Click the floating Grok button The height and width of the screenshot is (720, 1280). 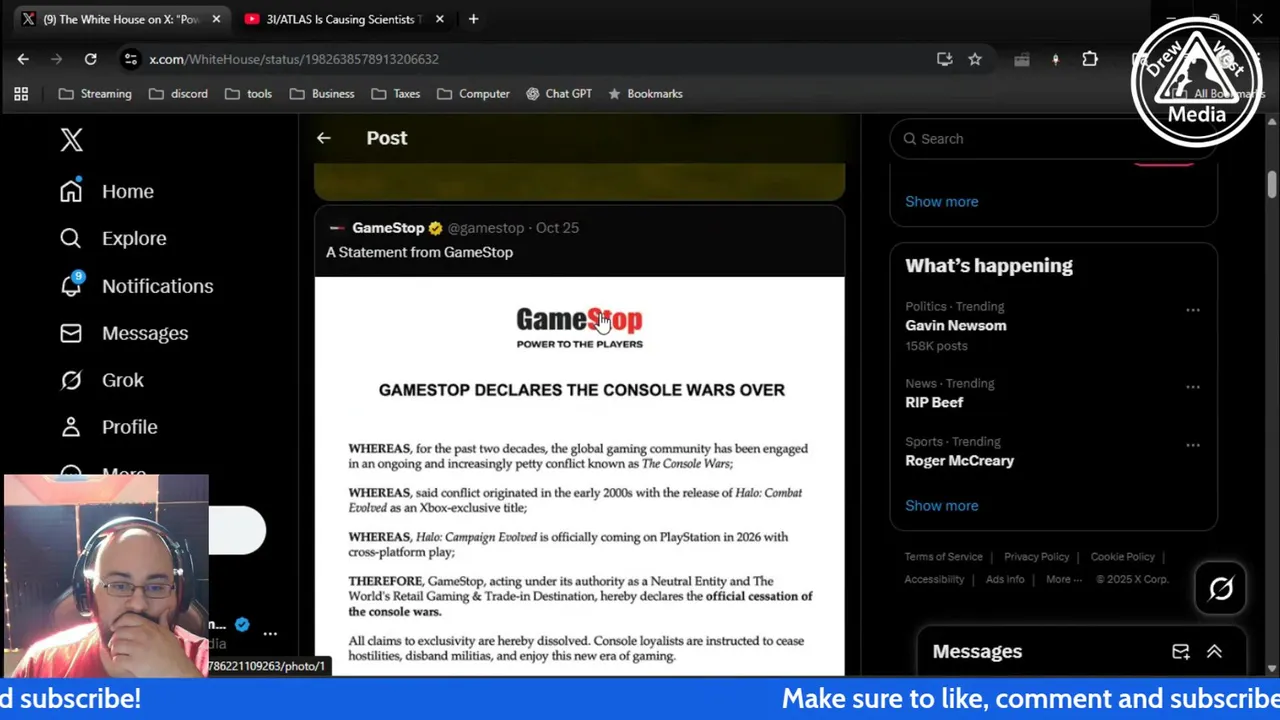click(x=1221, y=589)
